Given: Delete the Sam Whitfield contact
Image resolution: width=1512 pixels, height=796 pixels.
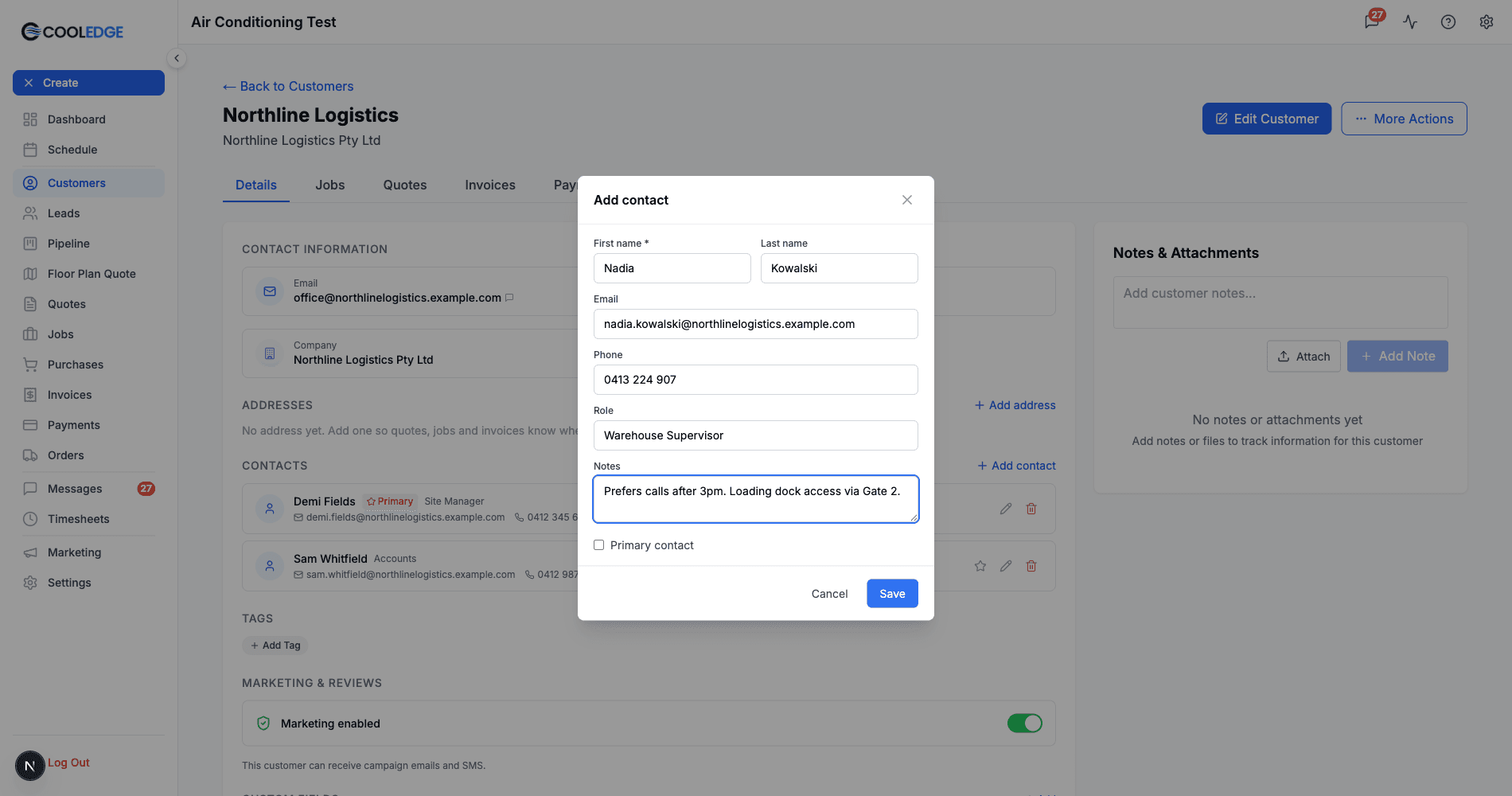Looking at the screenshot, I should 1031,566.
